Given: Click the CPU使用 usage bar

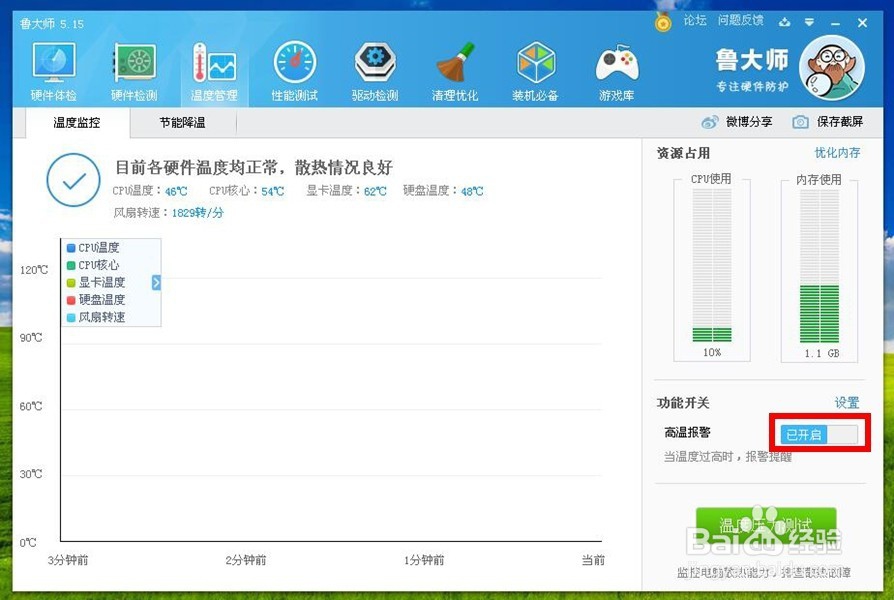Looking at the screenshot, I should 712,266.
